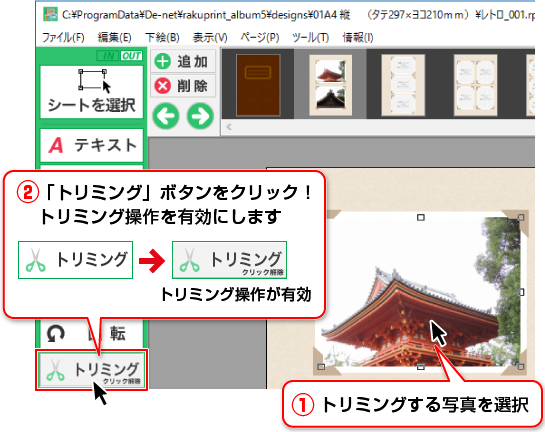Toggle the OUT mode switch
The width and height of the screenshot is (545, 432).
(131, 56)
